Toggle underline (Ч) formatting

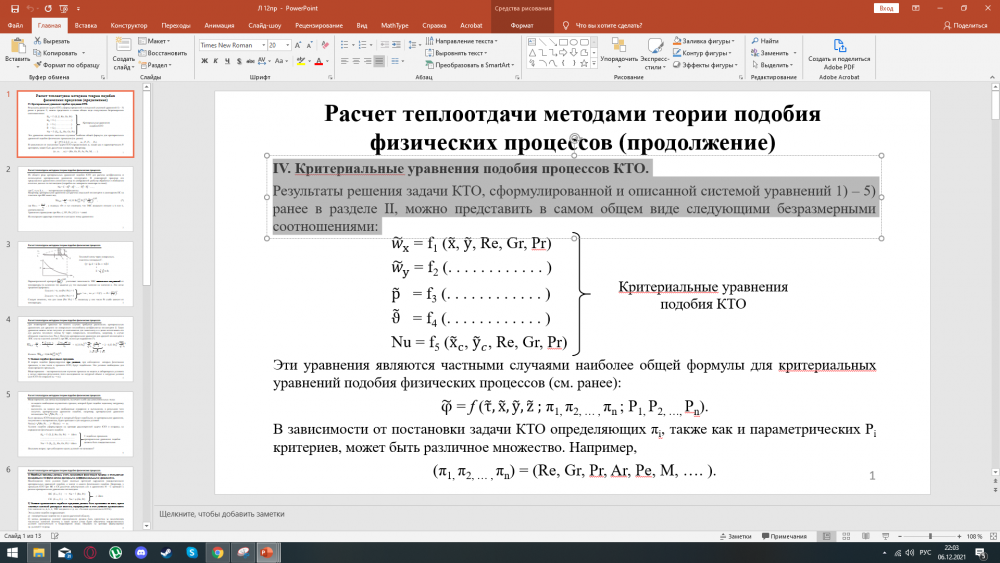pyautogui.click(x=227, y=61)
